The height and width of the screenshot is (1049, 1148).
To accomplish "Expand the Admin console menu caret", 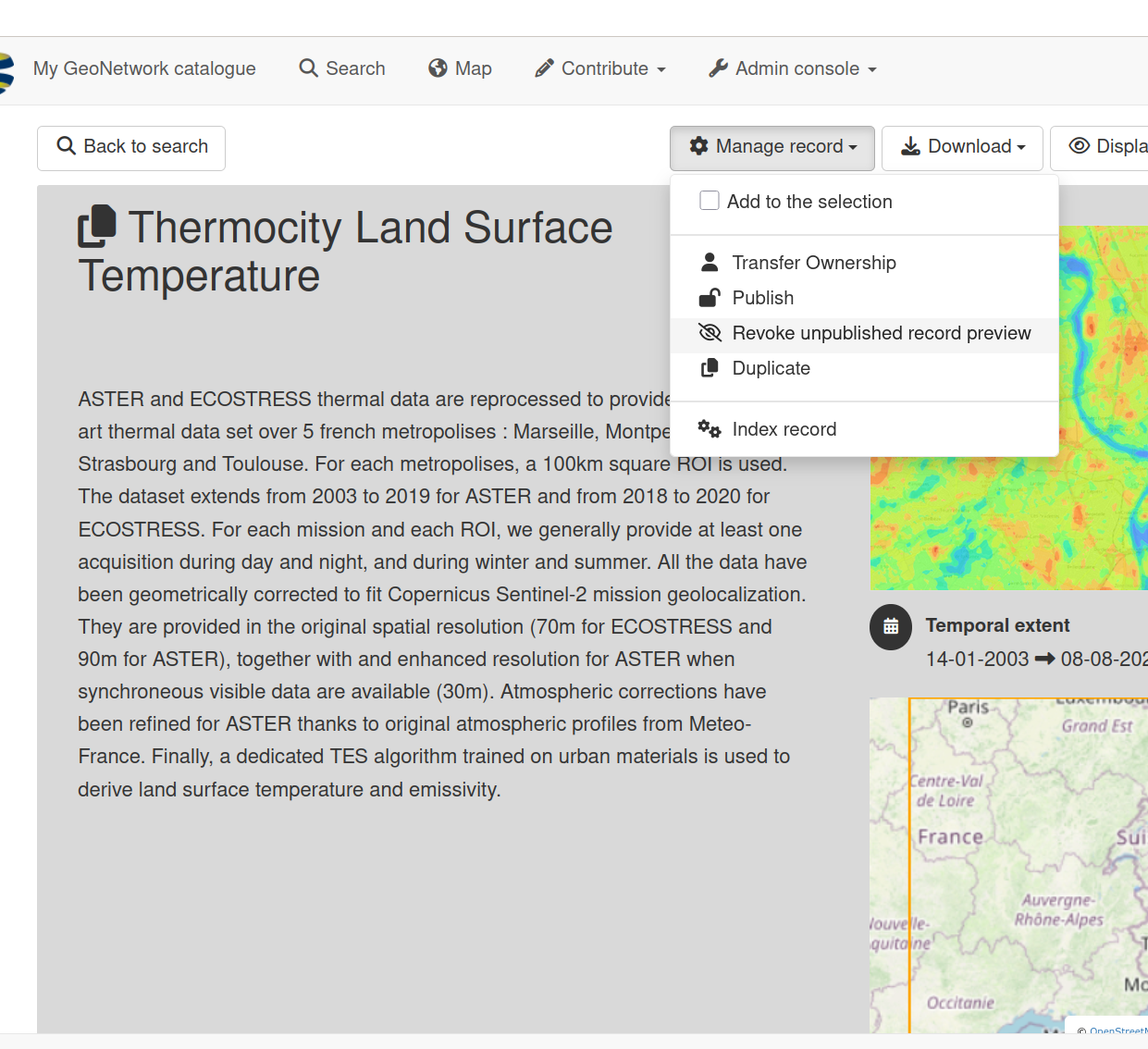I will (872, 69).
